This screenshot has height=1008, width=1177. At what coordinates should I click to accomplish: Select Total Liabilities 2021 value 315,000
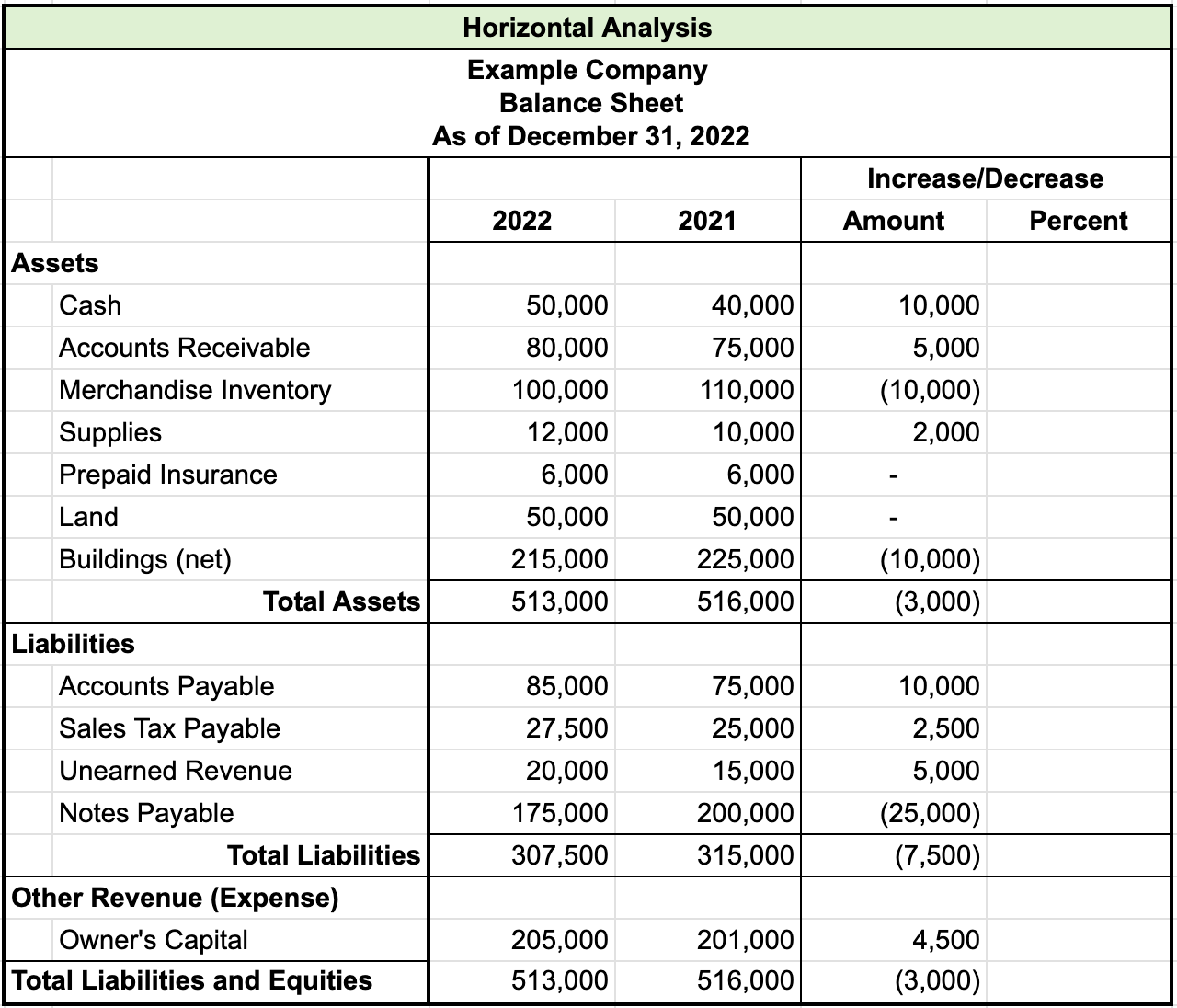pyautogui.click(x=745, y=855)
